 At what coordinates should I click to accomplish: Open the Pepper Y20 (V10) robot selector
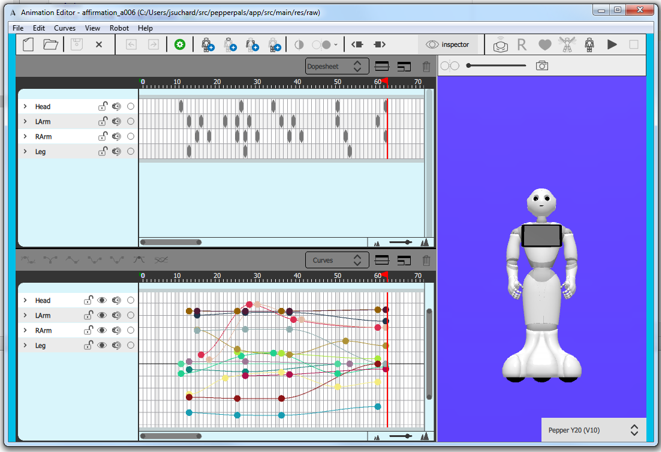point(593,430)
